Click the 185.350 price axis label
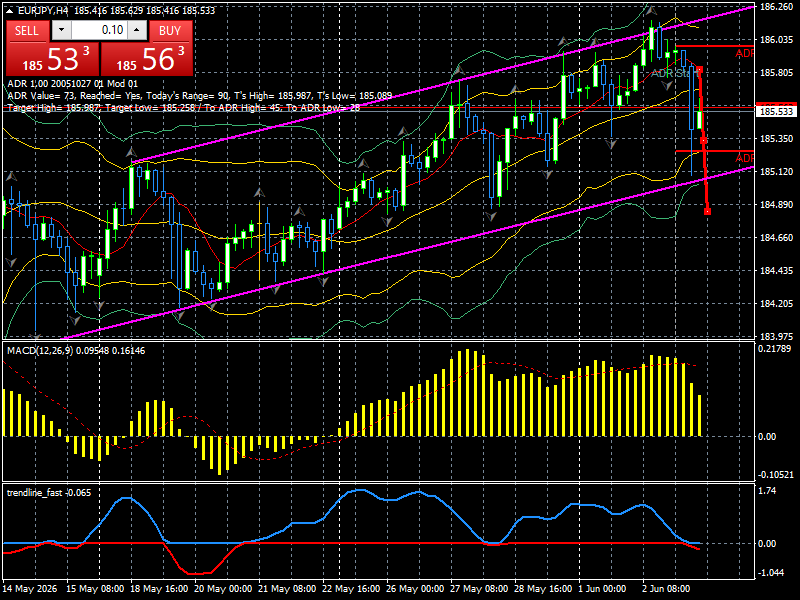 [777, 138]
